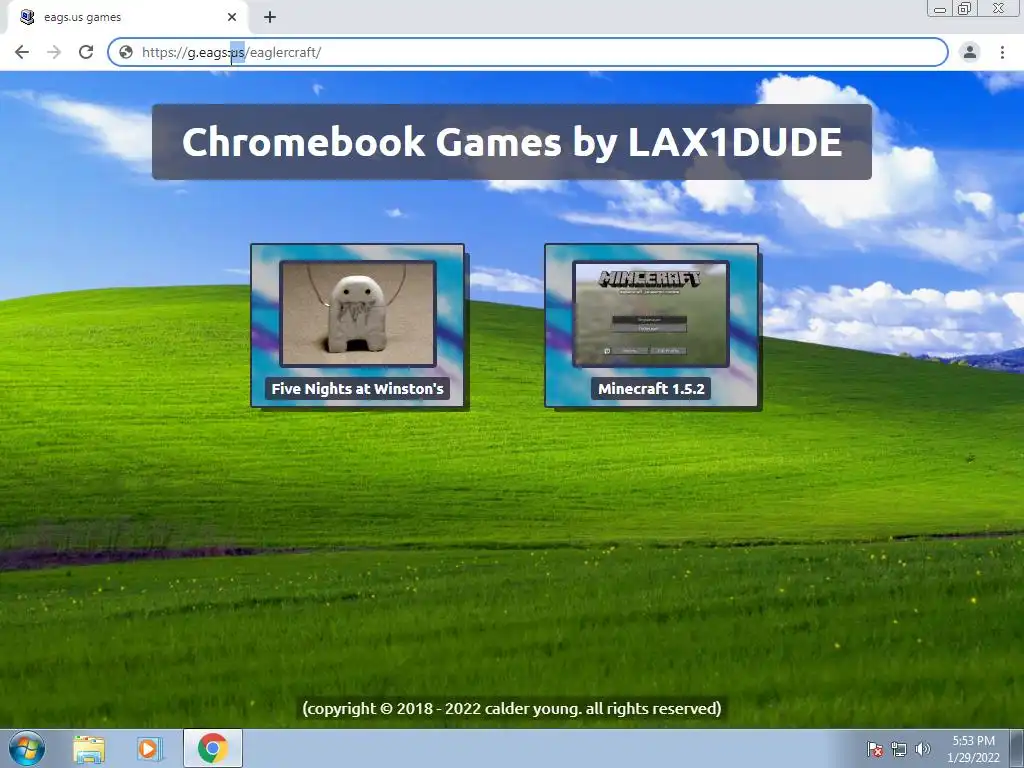Click the network tray icon
Screen dimensions: 1024x768
(899, 749)
